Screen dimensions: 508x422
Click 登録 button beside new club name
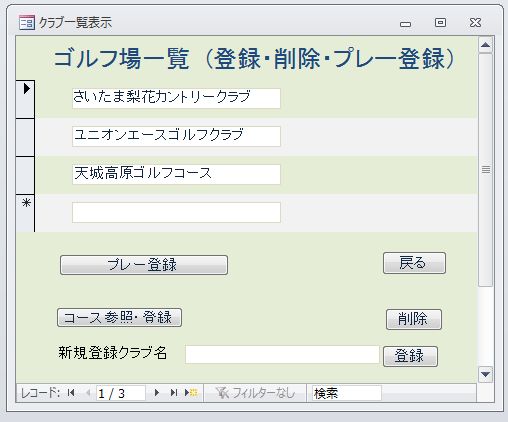410,356
